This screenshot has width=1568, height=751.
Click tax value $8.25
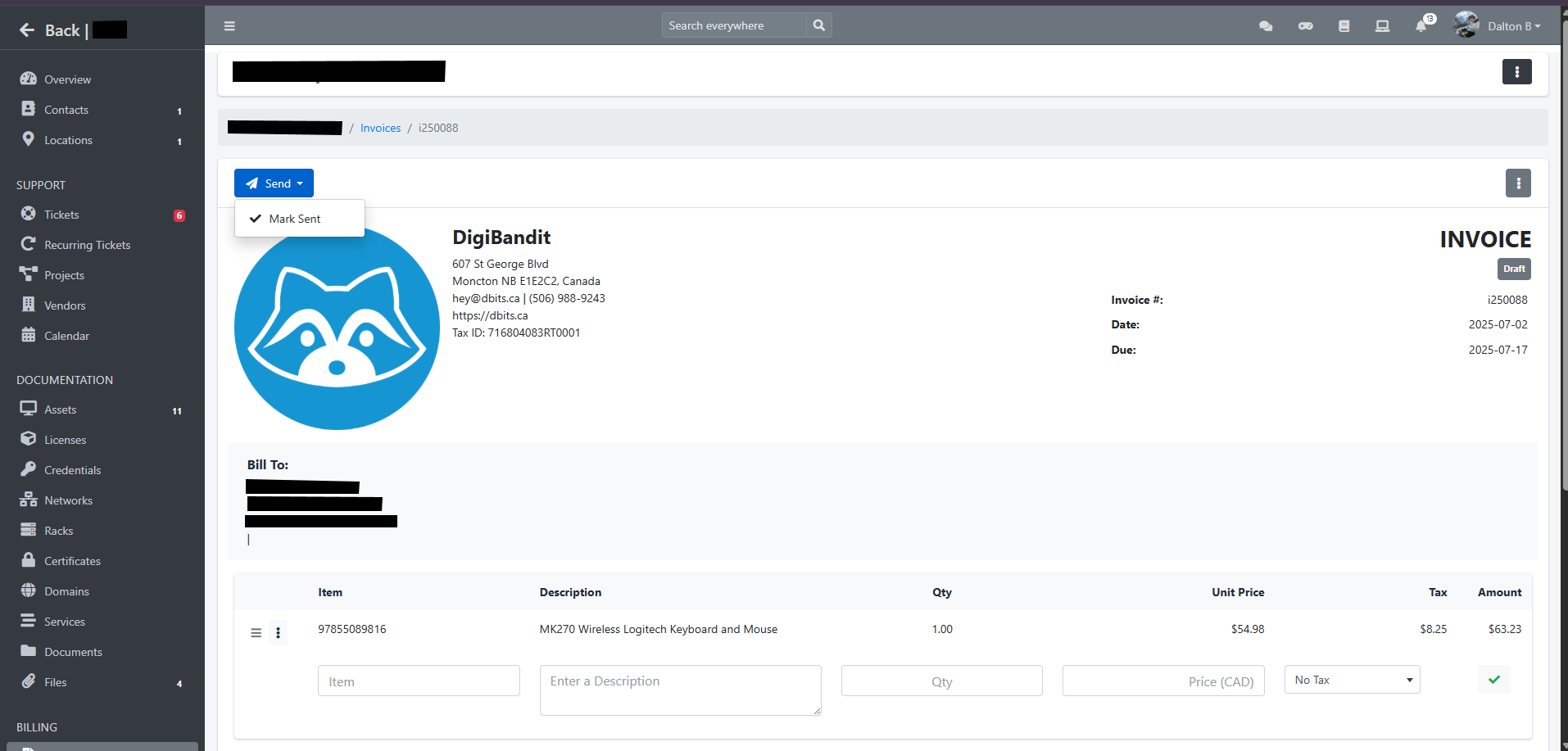click(x=1434, y=629)
